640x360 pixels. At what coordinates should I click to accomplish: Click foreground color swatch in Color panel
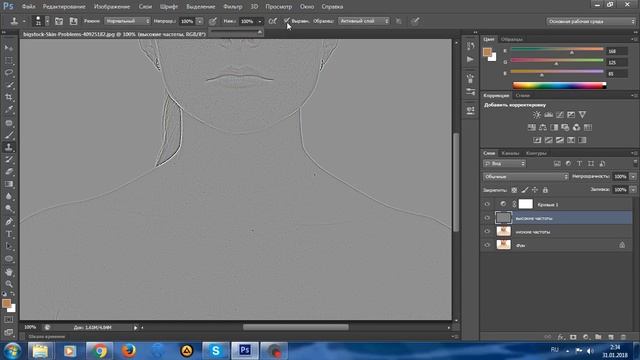coord(487,52)
